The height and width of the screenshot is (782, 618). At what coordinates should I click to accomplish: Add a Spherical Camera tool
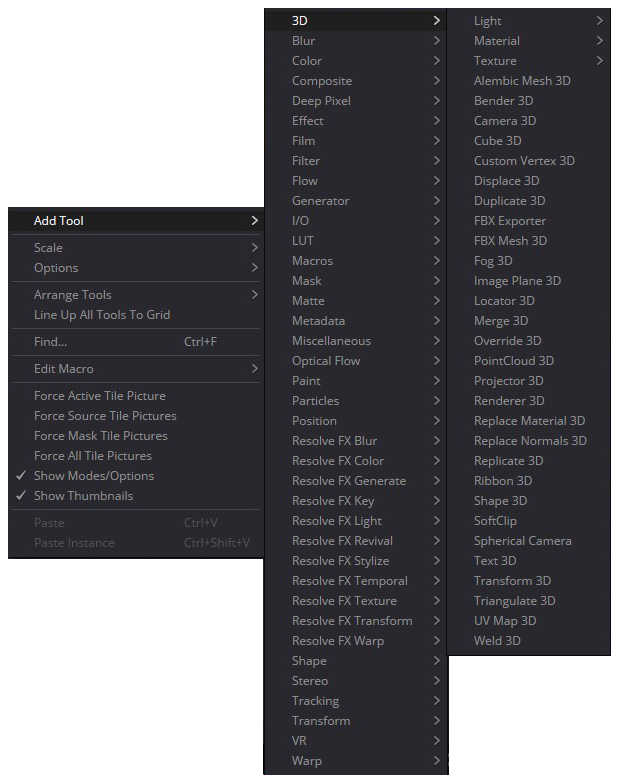(x=529, y=541)
